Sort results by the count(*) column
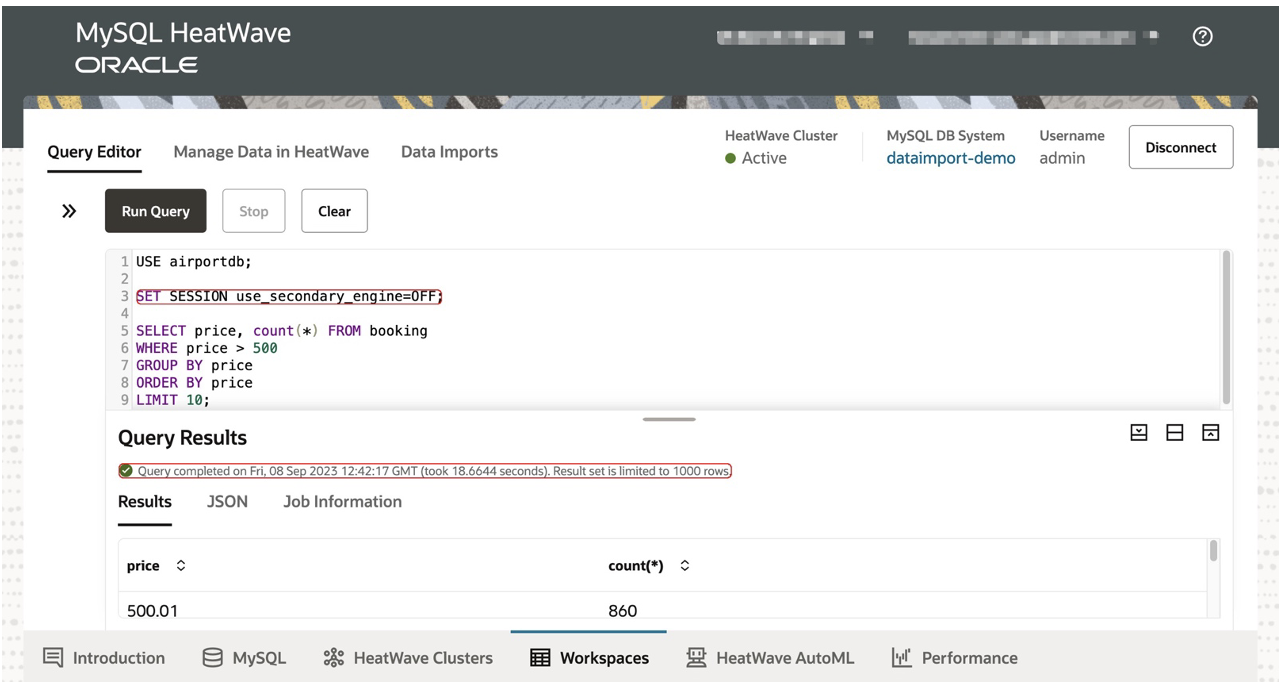 [684, 565]
